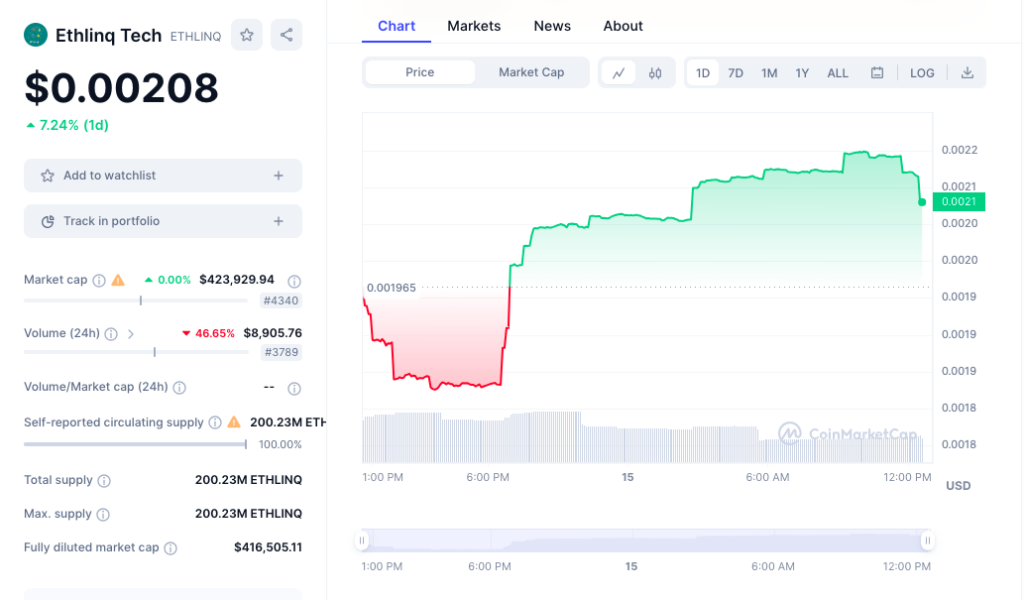This screenshot has width=1024, height=600.
Task: Click the download chart icon
Action: (967, 72)
